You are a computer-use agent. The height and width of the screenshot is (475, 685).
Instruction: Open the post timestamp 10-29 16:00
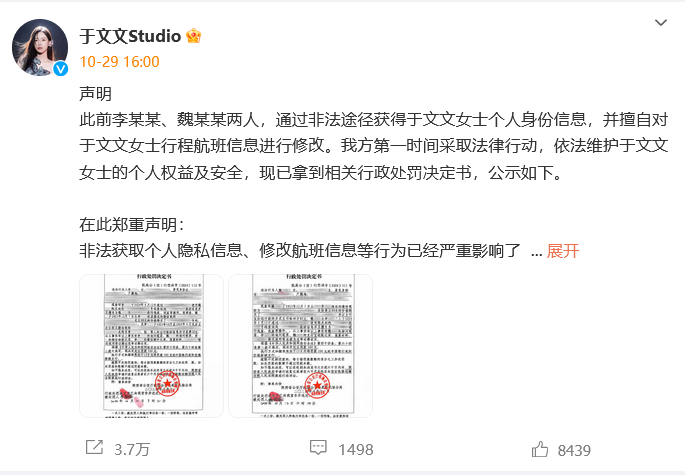pos(119,62)
